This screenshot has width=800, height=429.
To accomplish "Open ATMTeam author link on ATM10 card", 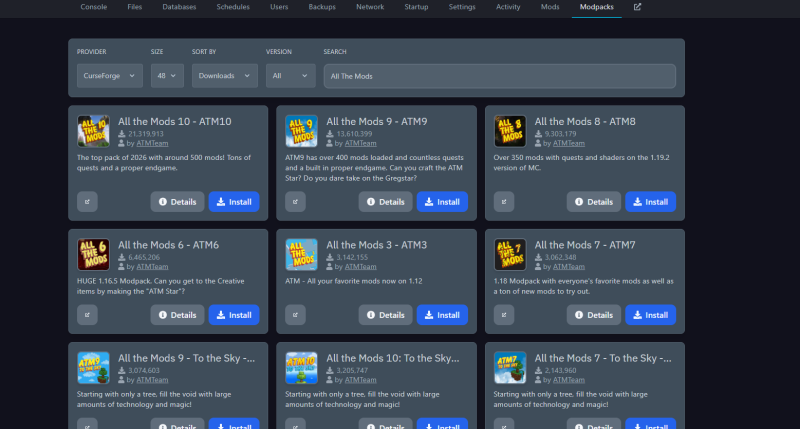I will (x=152, y=143).
